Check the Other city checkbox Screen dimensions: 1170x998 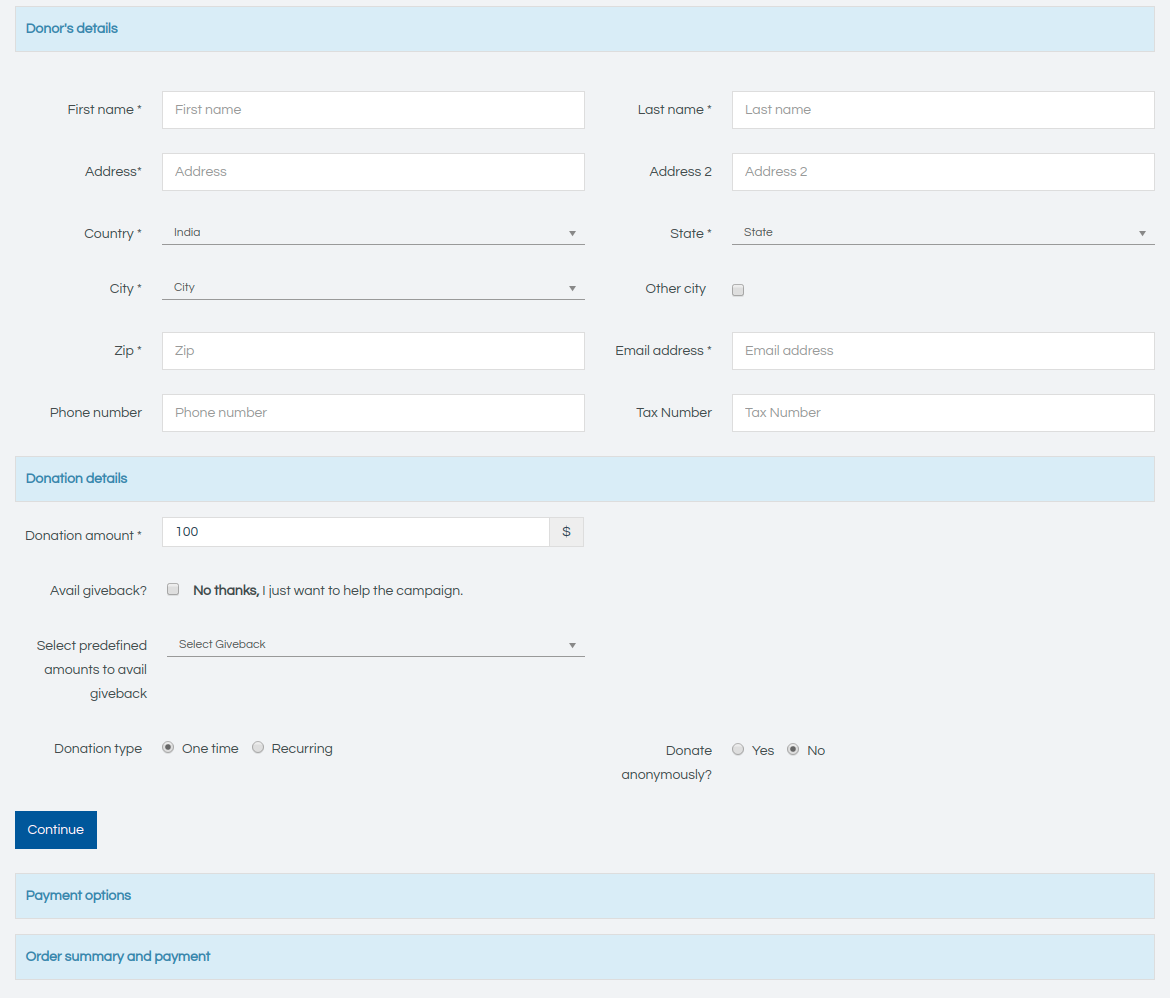(738, 290)
